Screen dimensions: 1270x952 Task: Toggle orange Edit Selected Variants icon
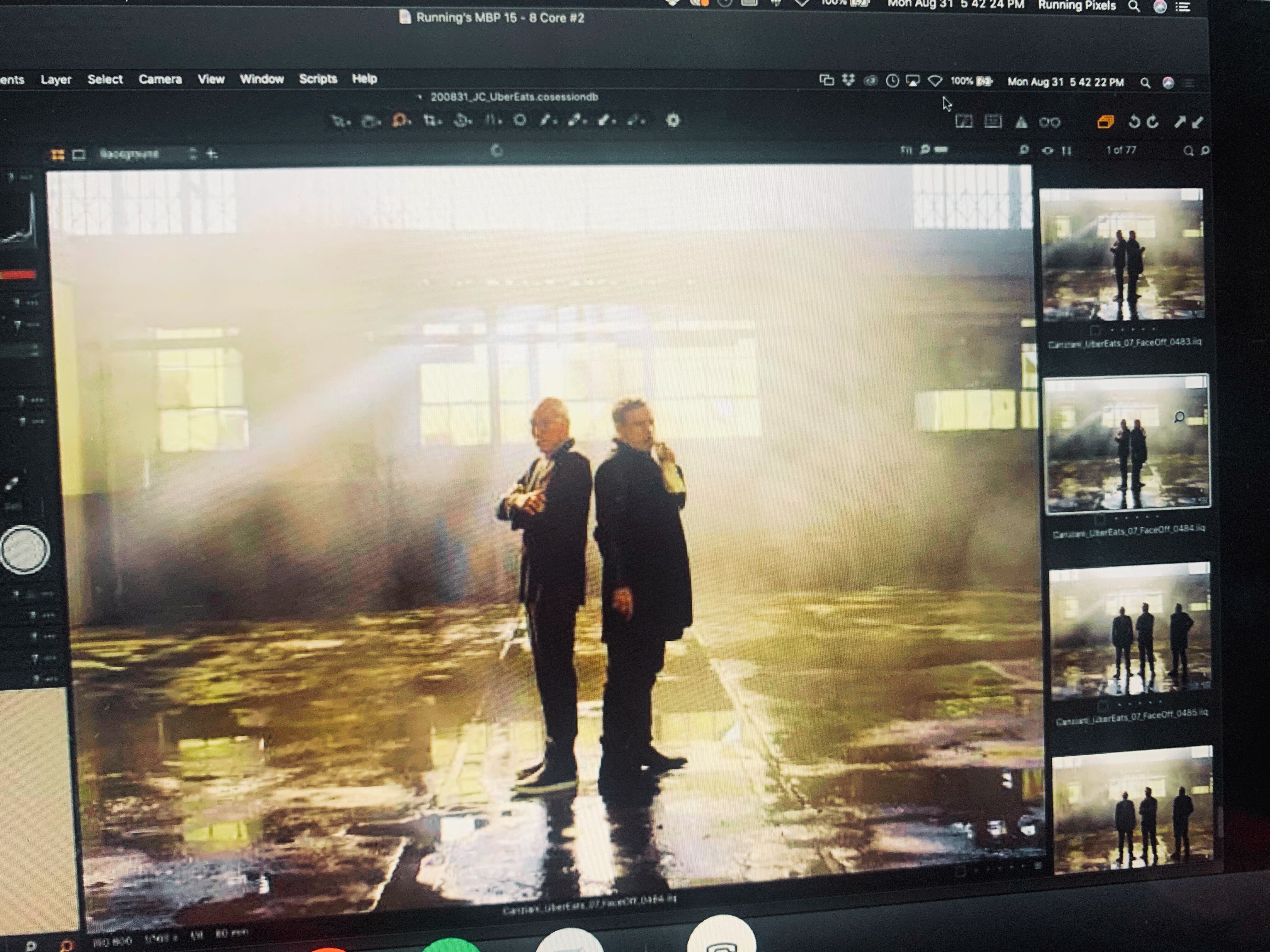click(x=1105, y=122)
